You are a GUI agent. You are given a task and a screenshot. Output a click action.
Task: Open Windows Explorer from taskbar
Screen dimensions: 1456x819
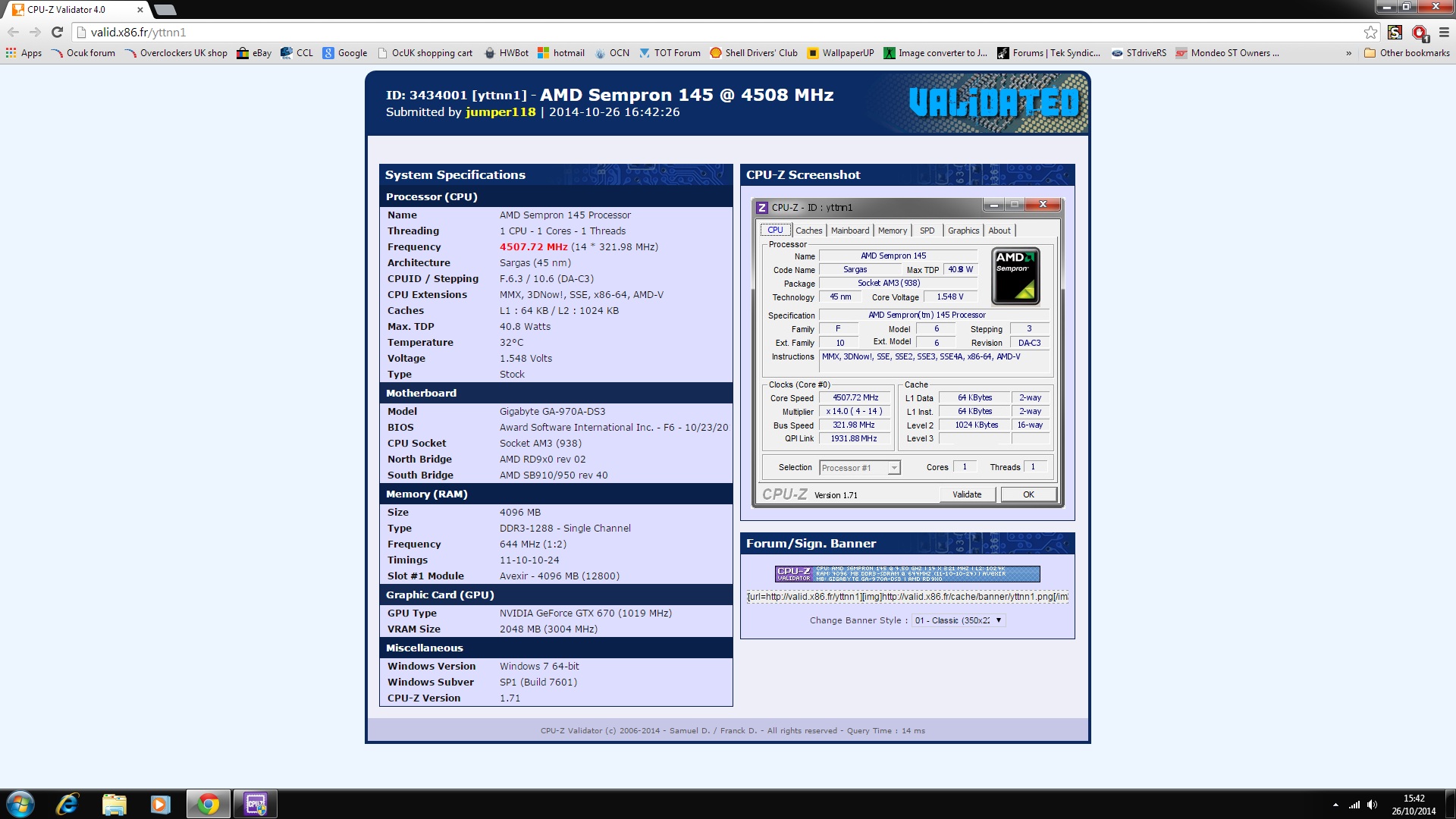[114, 804]
